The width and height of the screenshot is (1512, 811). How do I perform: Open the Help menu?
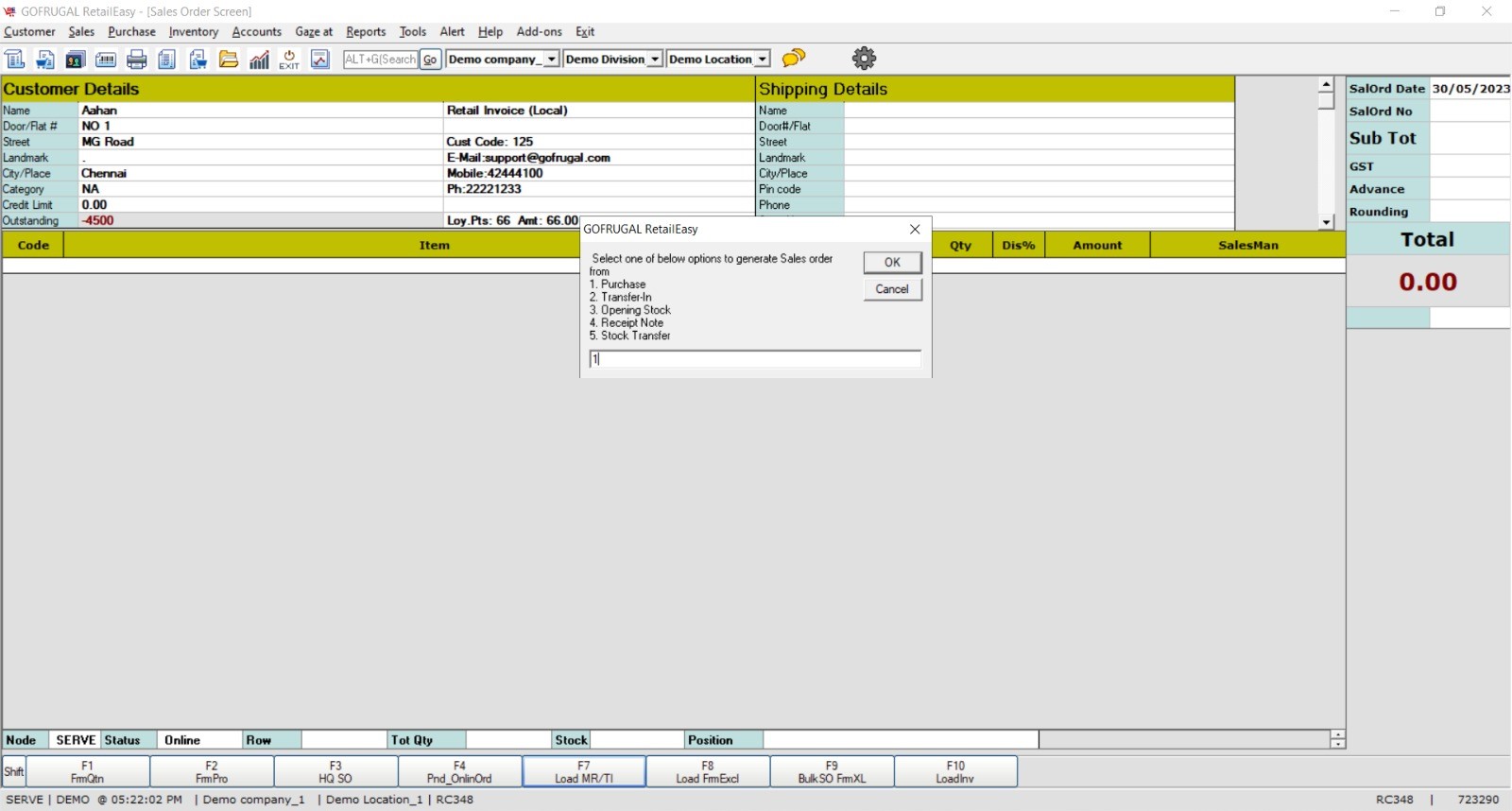(x=490, y=31)
